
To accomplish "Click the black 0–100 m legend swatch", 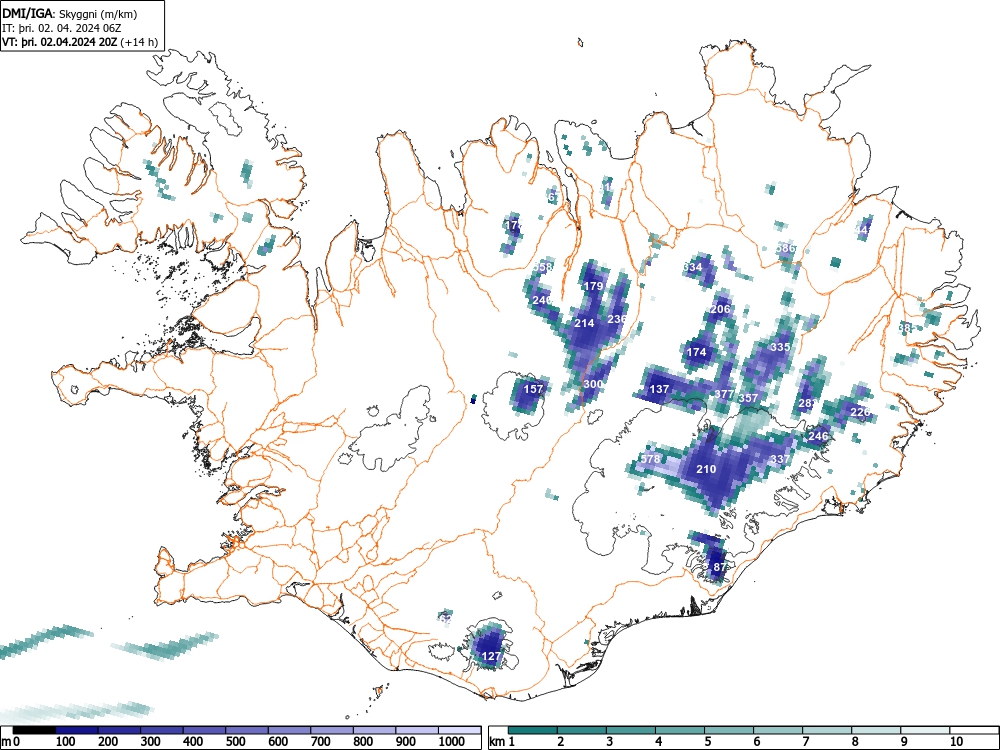I will pos(34,730).
